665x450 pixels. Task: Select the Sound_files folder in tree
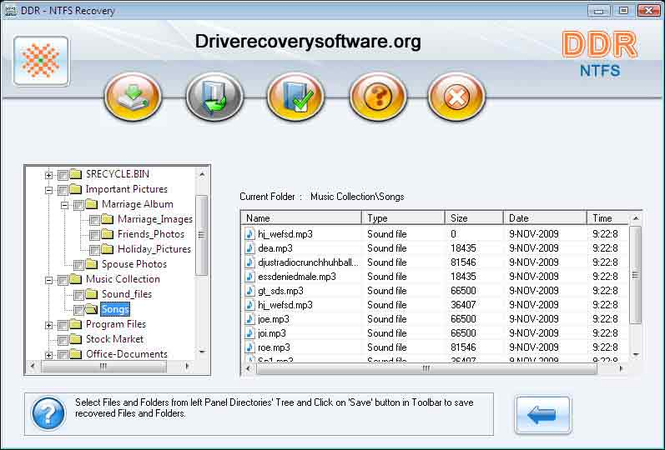(126, 294)
